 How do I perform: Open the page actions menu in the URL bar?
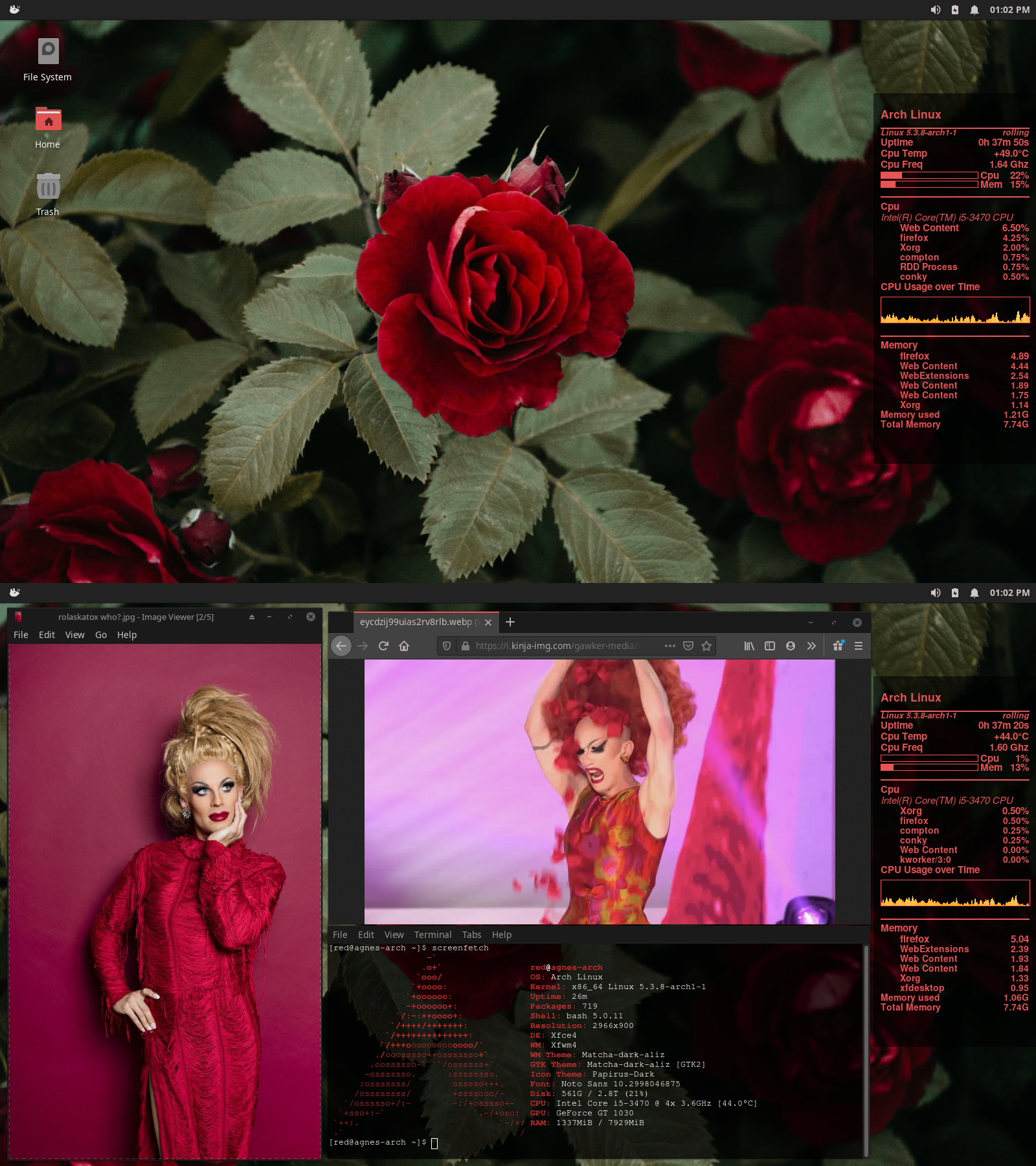[670, 646]
